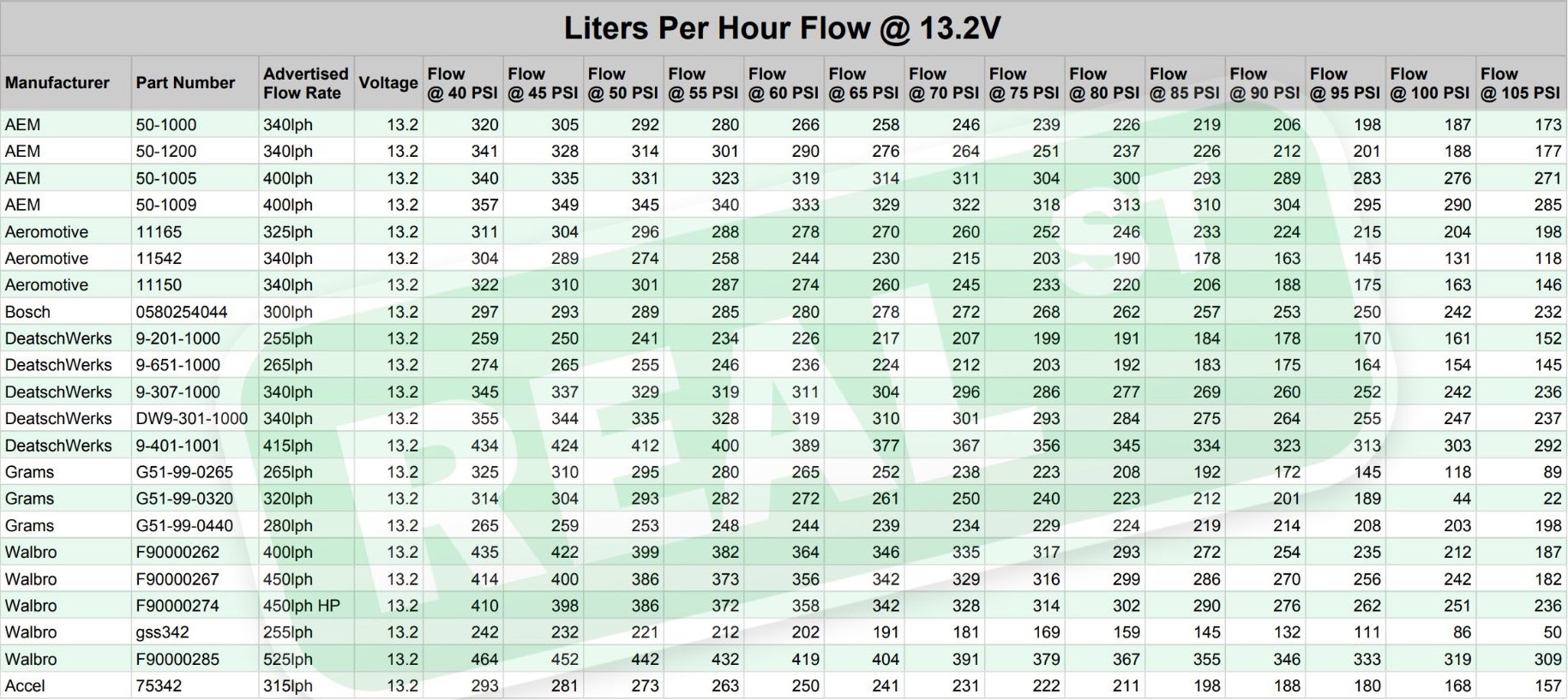Click the Part Number column header

point(185,83)
